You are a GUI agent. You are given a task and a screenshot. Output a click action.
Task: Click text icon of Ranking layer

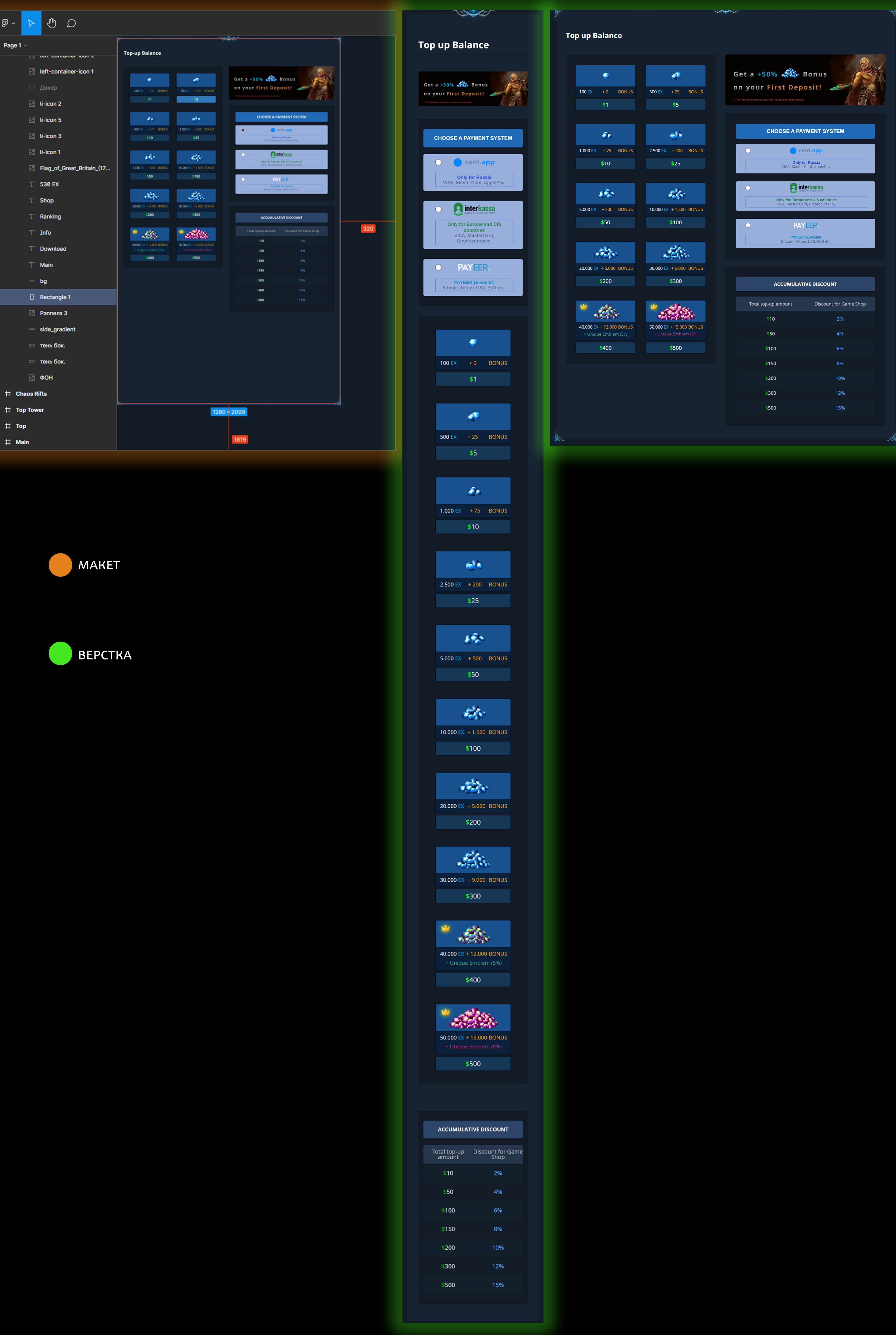click(x=32, y=216)
